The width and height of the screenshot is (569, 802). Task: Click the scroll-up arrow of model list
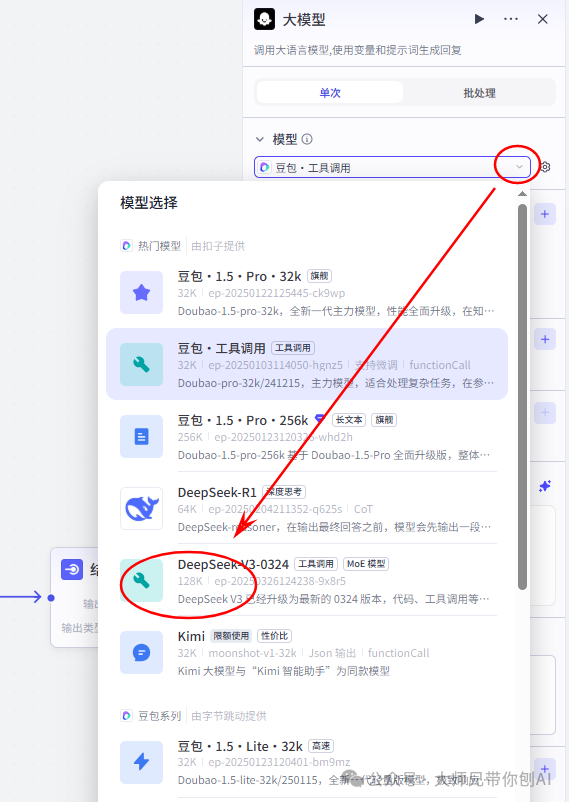(522, 194)
